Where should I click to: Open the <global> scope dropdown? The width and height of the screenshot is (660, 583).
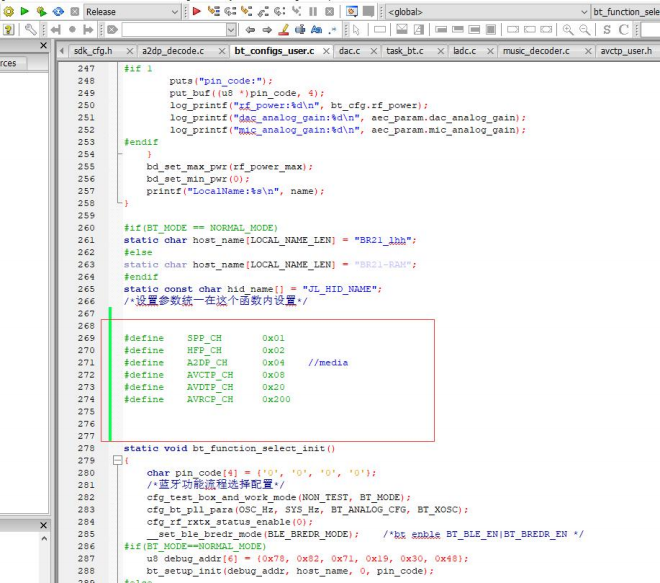coord(487,12)
